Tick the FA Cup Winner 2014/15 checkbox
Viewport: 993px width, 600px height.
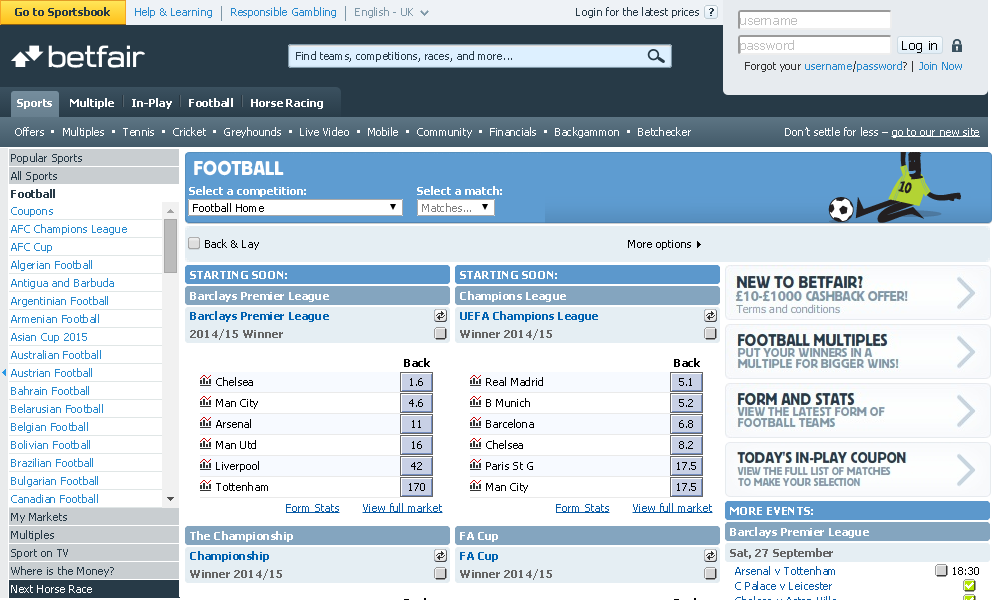click(710, 573)
